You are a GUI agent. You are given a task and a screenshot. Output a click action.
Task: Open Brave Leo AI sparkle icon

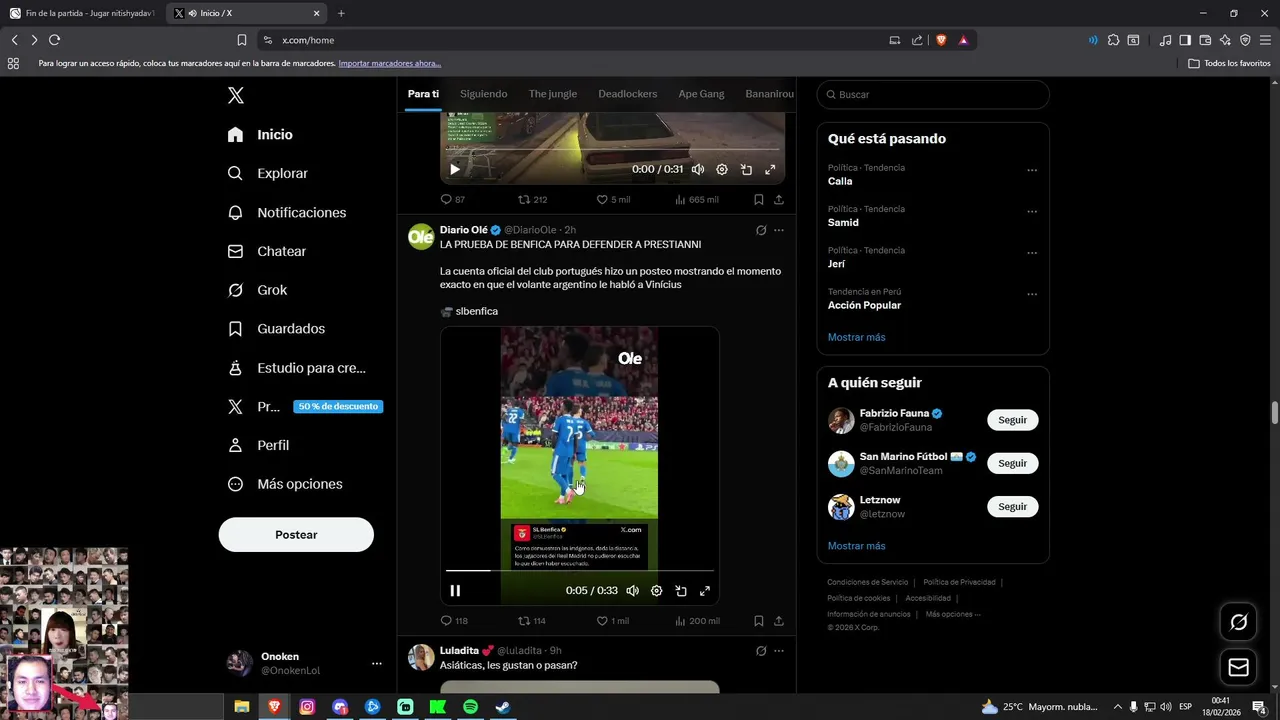coord(1225,40)
